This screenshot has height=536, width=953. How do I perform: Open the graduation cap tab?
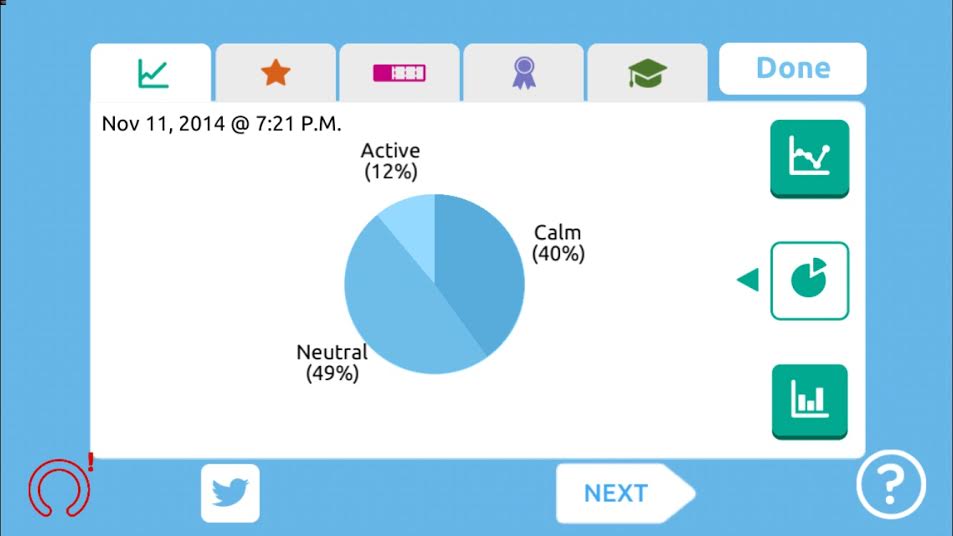pos(647,73)
